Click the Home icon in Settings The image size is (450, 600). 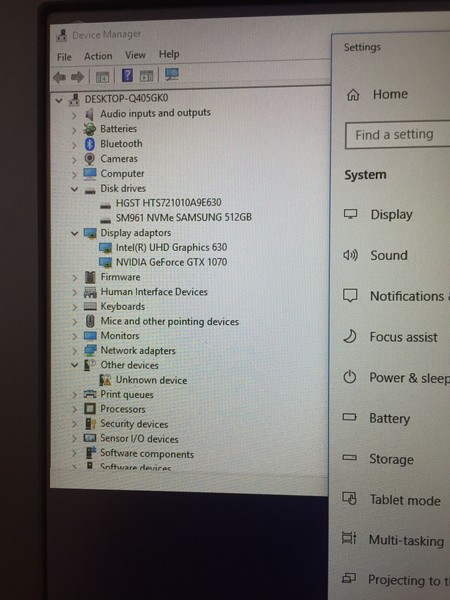(x=353, y=95)
